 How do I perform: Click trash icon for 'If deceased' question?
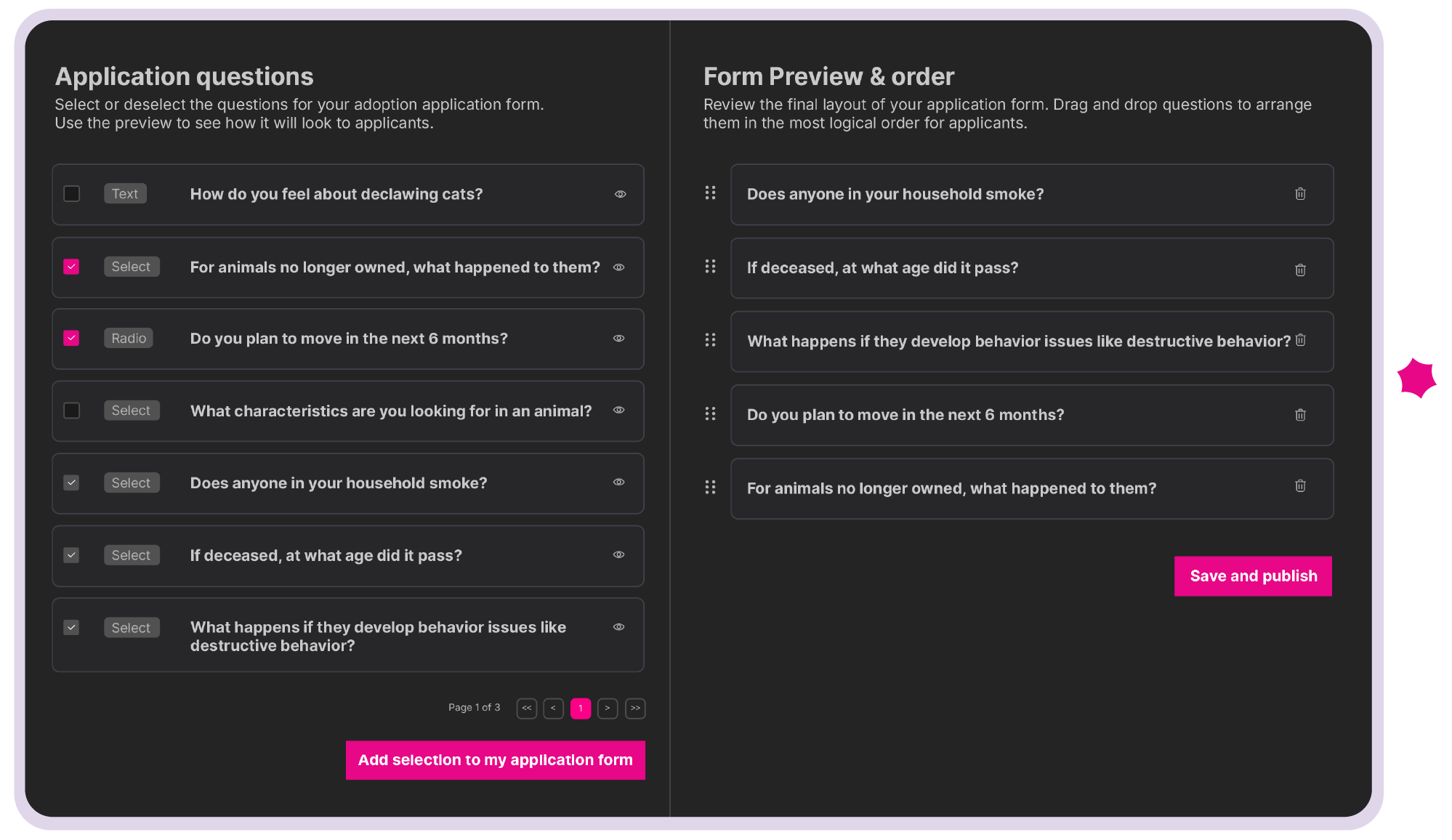[1300, 270]
